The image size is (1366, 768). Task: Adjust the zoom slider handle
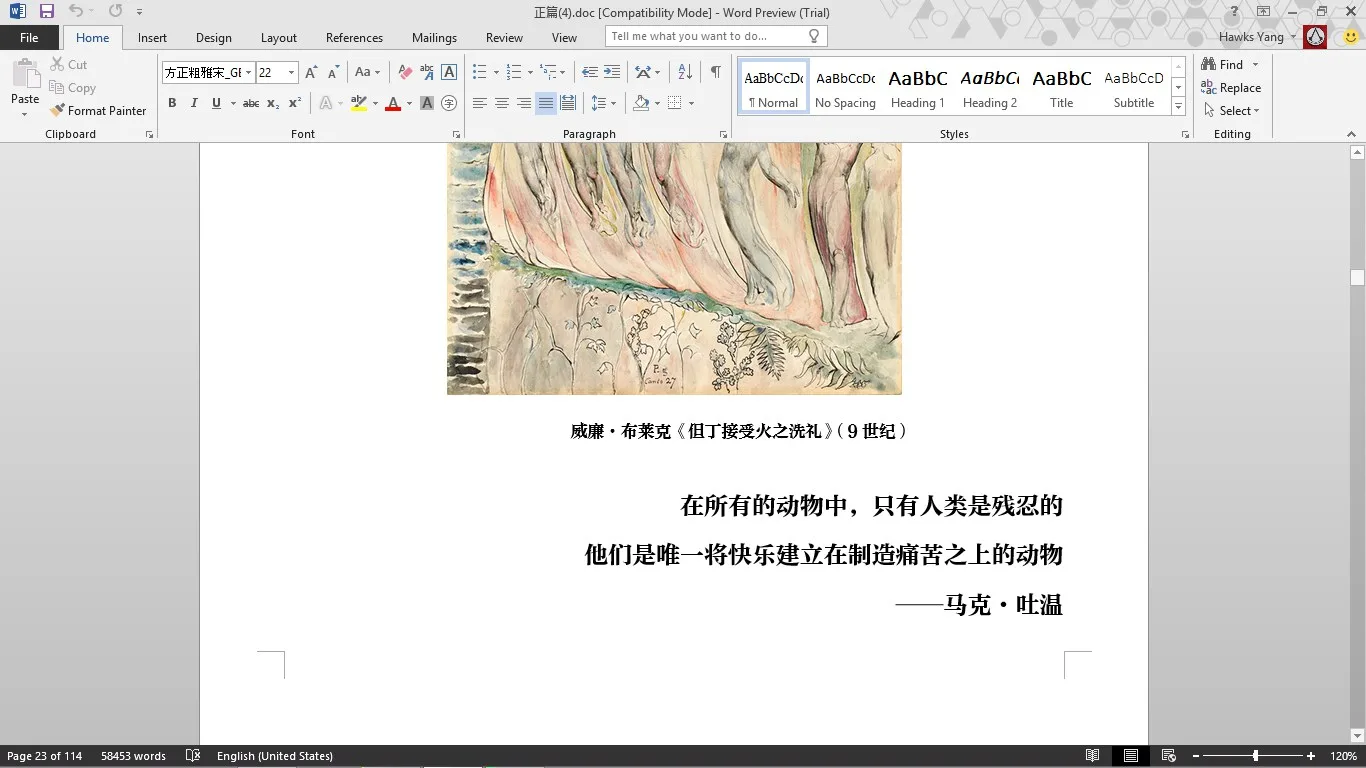coord(1256,756)
